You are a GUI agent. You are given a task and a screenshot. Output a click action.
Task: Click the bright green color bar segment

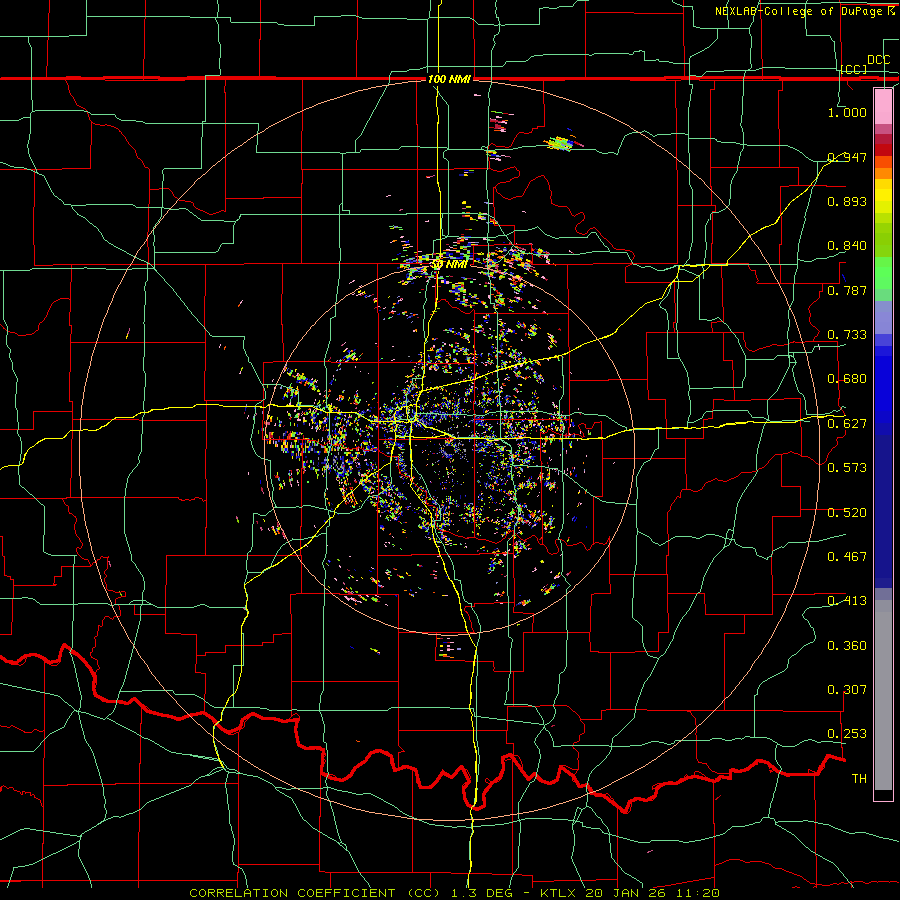883,273
